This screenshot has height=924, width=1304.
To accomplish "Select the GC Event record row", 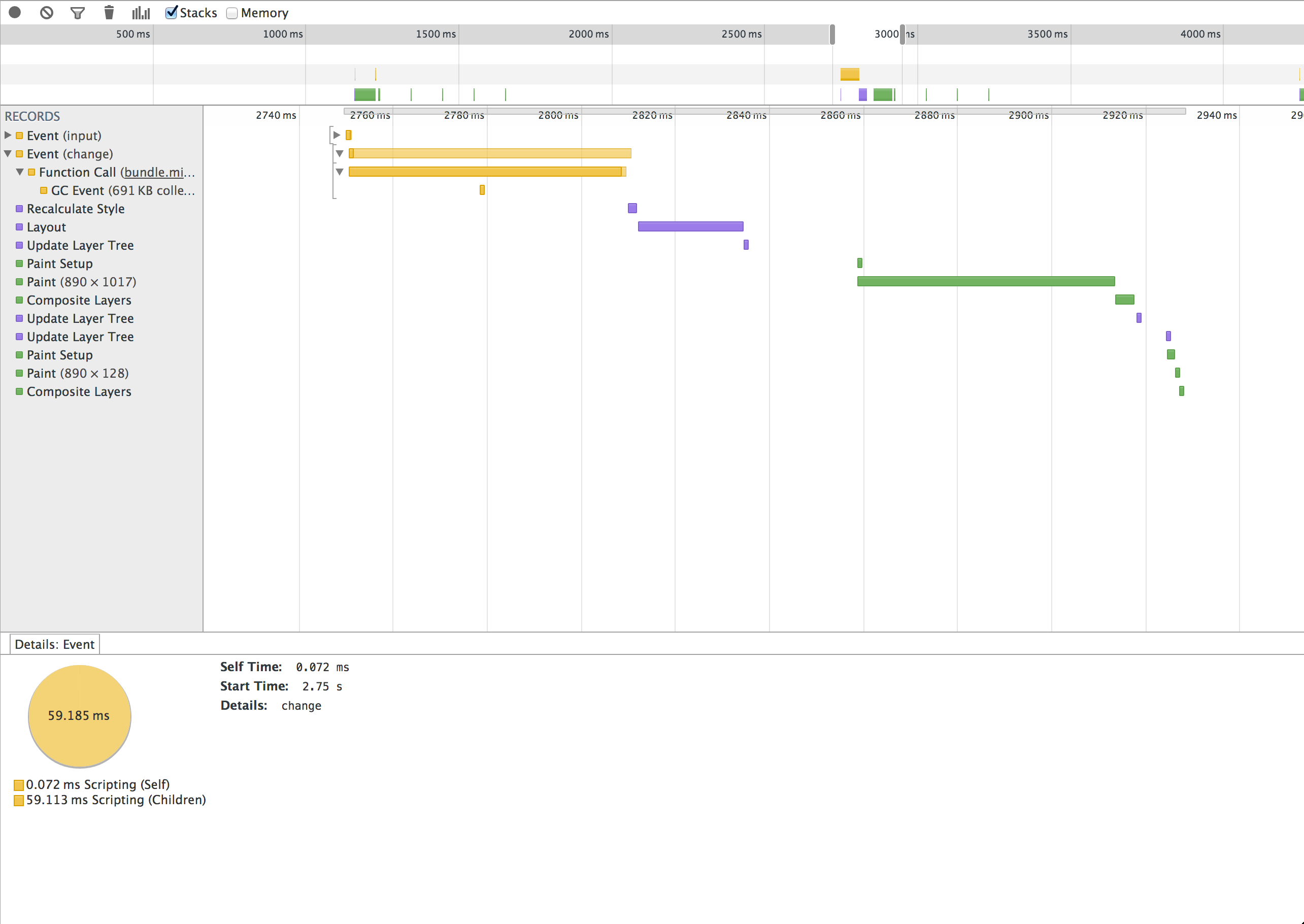I will click(x=122, y=190).
